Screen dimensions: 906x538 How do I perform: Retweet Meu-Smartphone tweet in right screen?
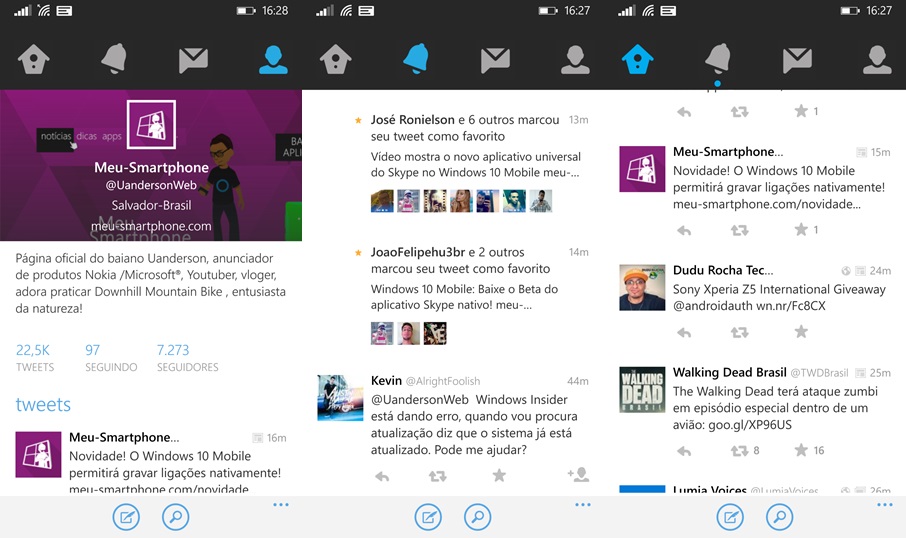click(x=740, y=231)
